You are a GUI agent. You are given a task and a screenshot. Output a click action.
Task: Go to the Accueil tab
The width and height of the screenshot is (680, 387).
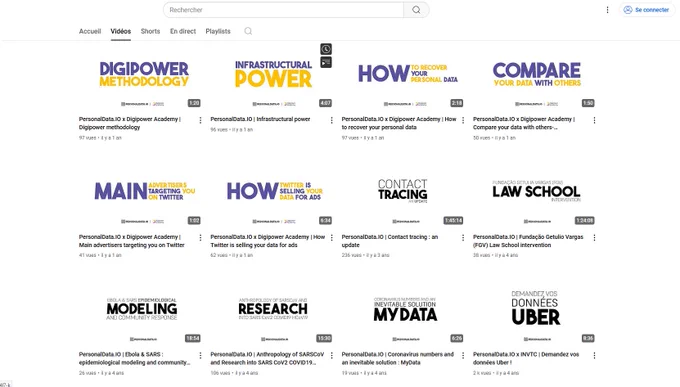coord(90,31)
